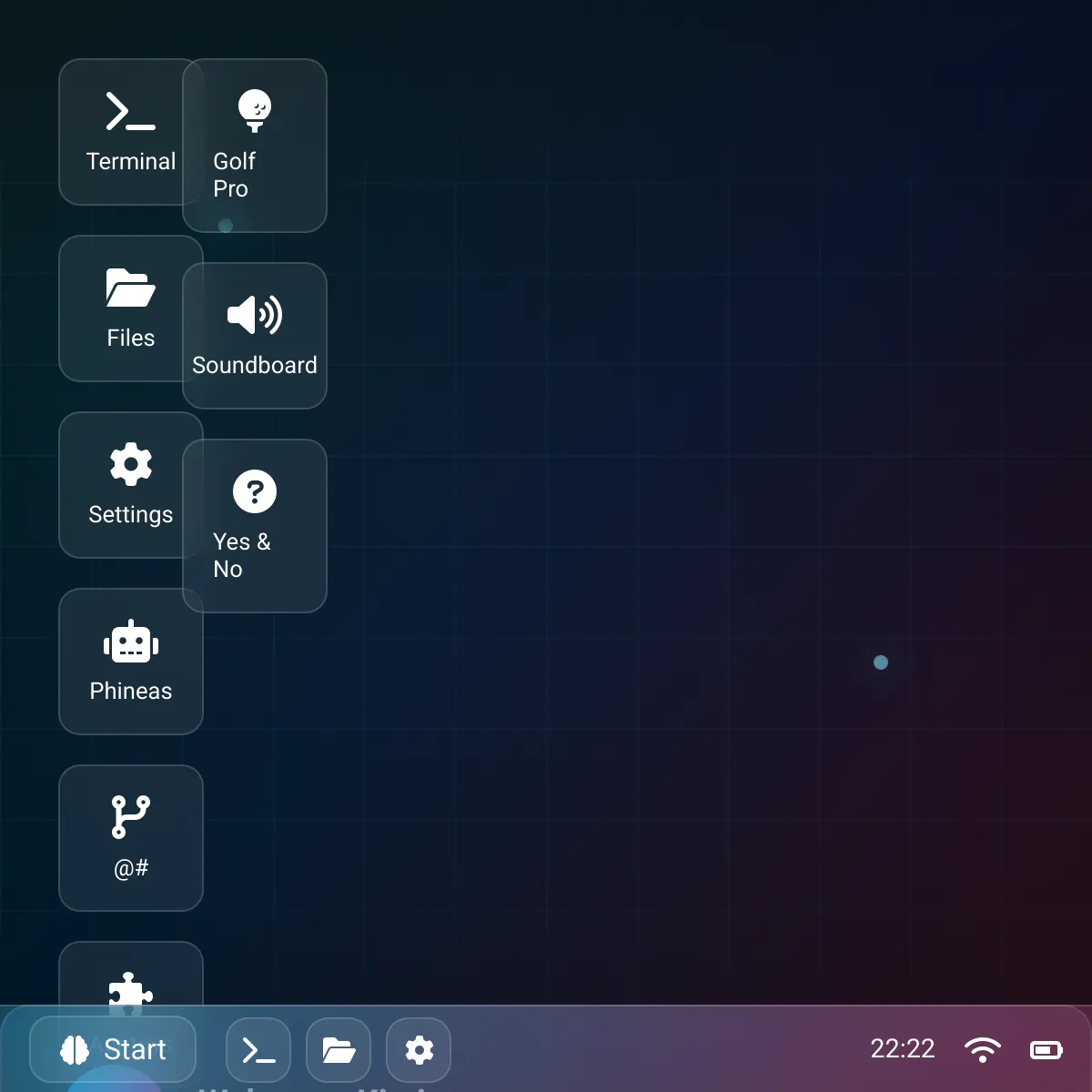Launch the Golf Pro app
Image resolution: width=1092 pixels, height=1092 pixels.
(x=255, y=146)
